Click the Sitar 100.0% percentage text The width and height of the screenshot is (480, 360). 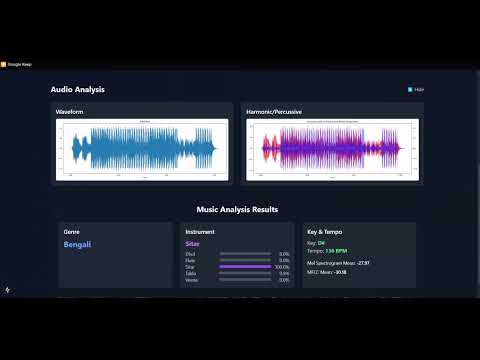click(x=282, y=267)
